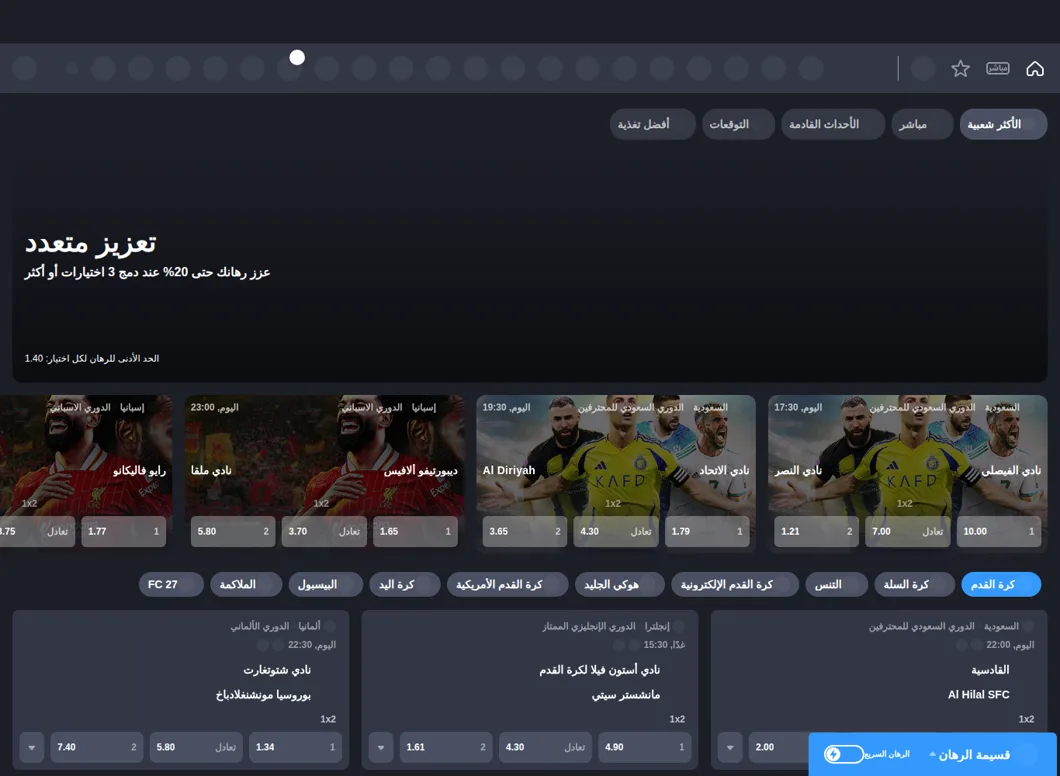Select the 'الأكثر شعبية' most popular tab

[1003, 124]
